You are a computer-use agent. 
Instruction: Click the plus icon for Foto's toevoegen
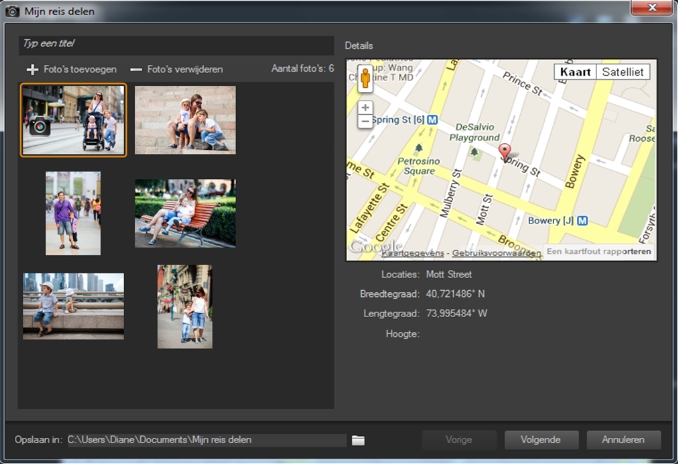tap(33, 70)
